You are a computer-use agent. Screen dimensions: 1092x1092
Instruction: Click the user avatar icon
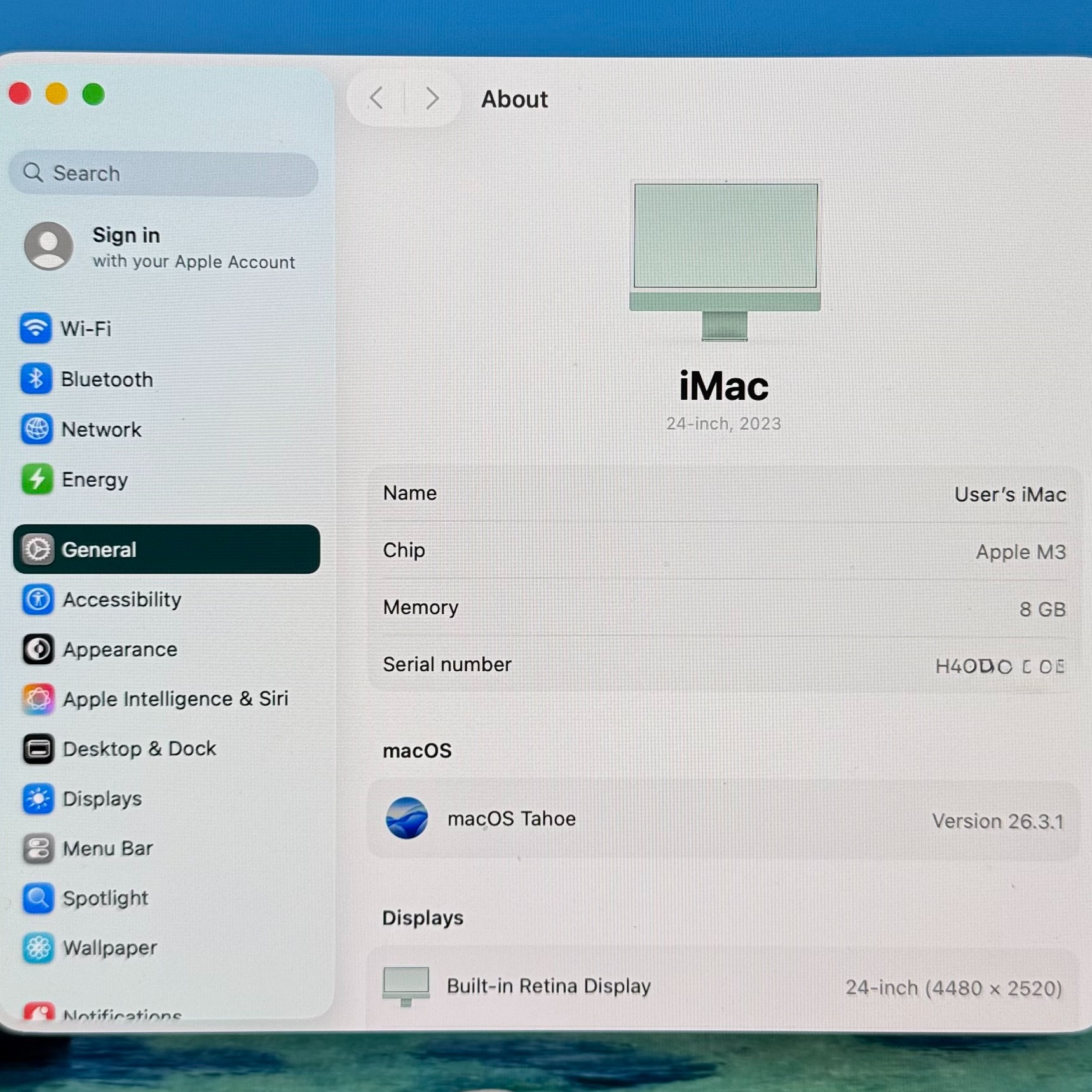[48, 246]
